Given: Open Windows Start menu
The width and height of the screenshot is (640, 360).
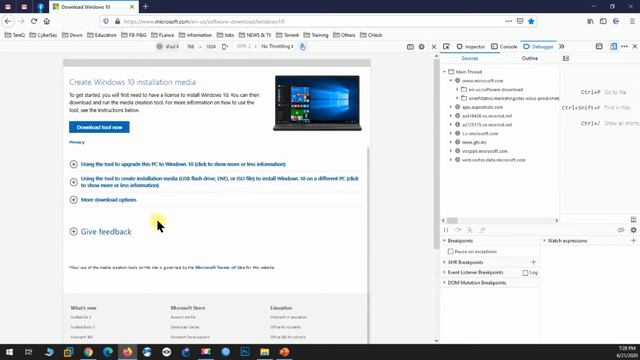Looking at the screenshot, I should 9,352.
